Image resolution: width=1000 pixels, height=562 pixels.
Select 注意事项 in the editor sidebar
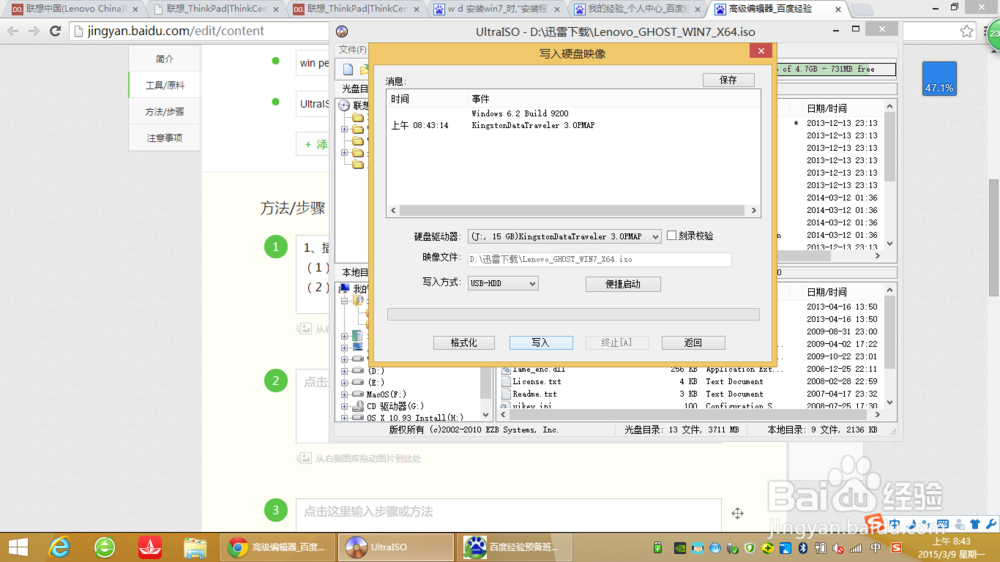coord(165,138)
